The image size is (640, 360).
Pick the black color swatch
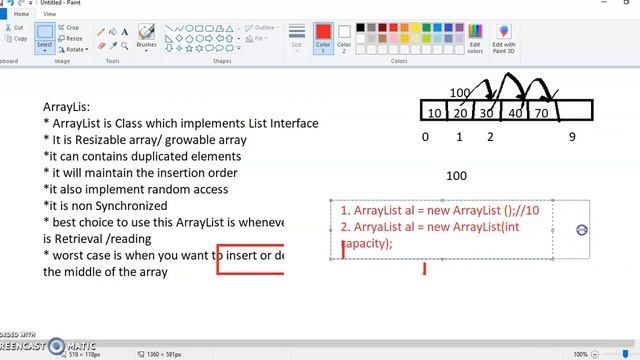pyautogui.click(x=360, y=27)
